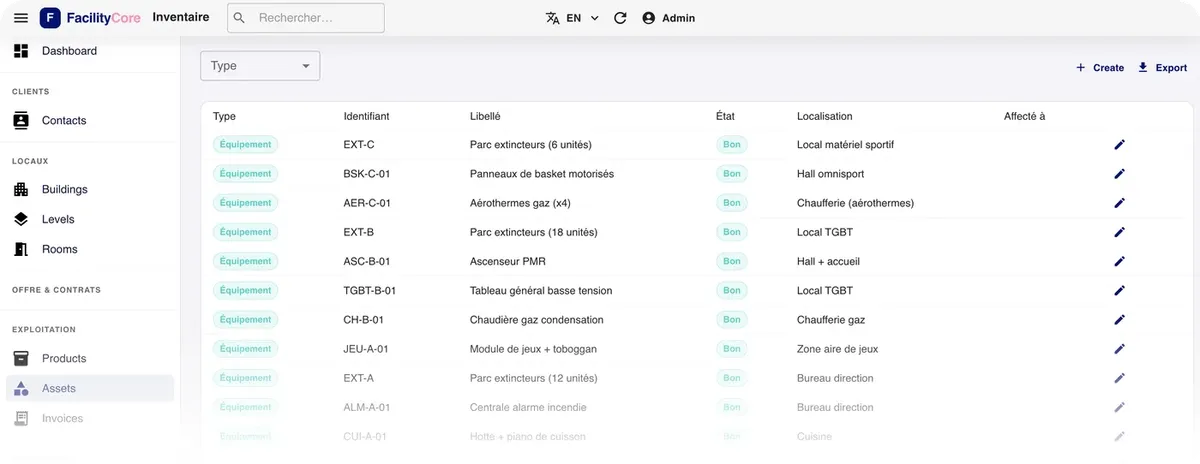
Task: Go to Contacts in the sidebar
Action: click(90, 120)
